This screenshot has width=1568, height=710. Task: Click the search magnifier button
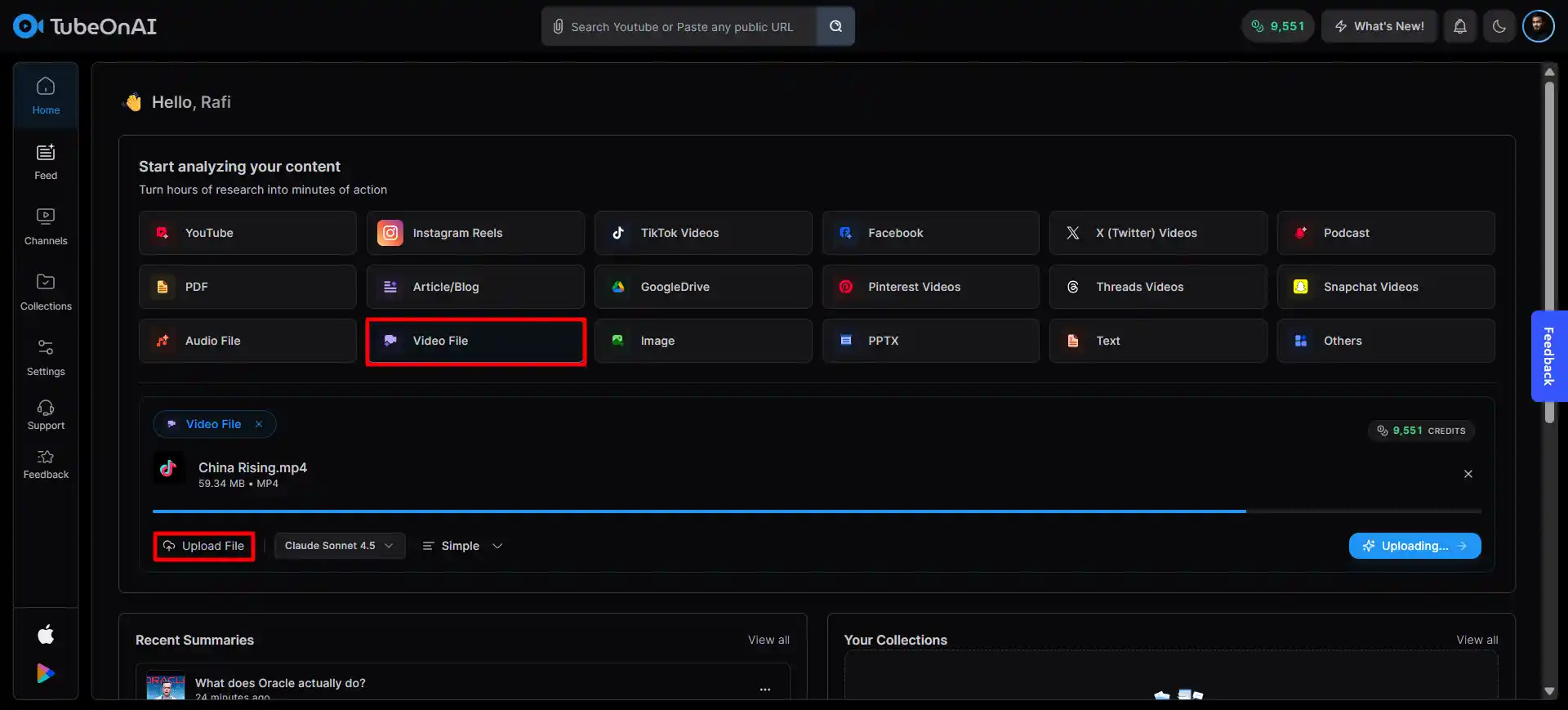(835, 26)
